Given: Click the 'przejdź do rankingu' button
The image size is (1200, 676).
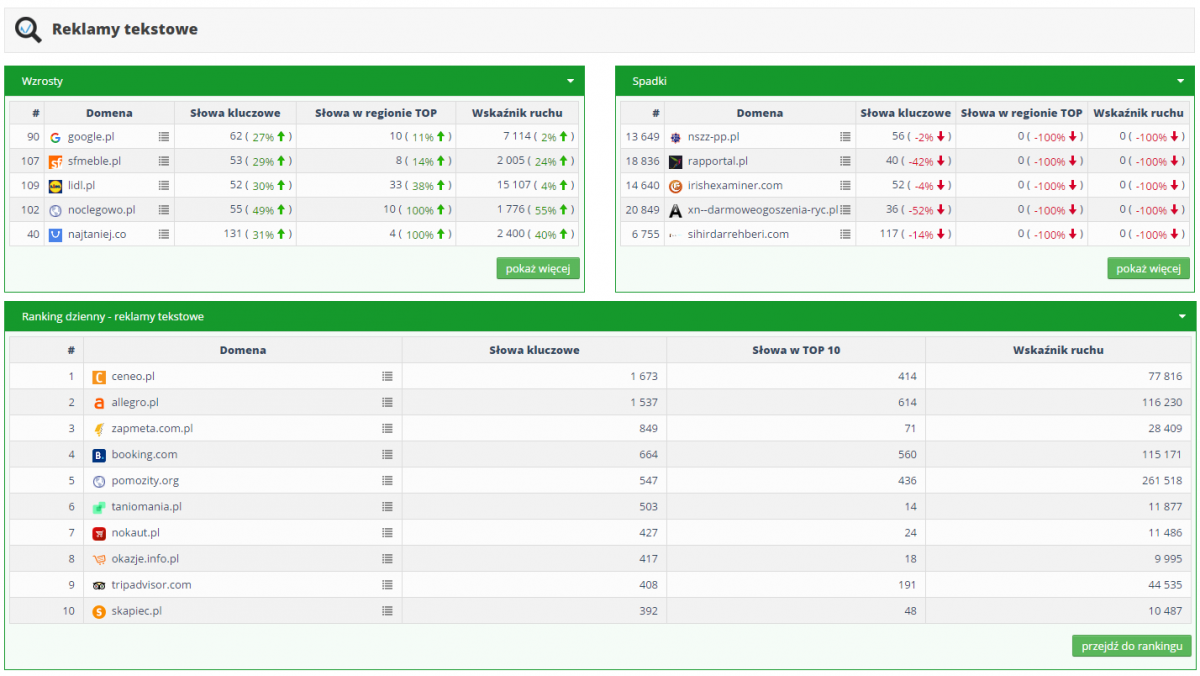Looking at the screenshot, I should [x=1132, y=646].
